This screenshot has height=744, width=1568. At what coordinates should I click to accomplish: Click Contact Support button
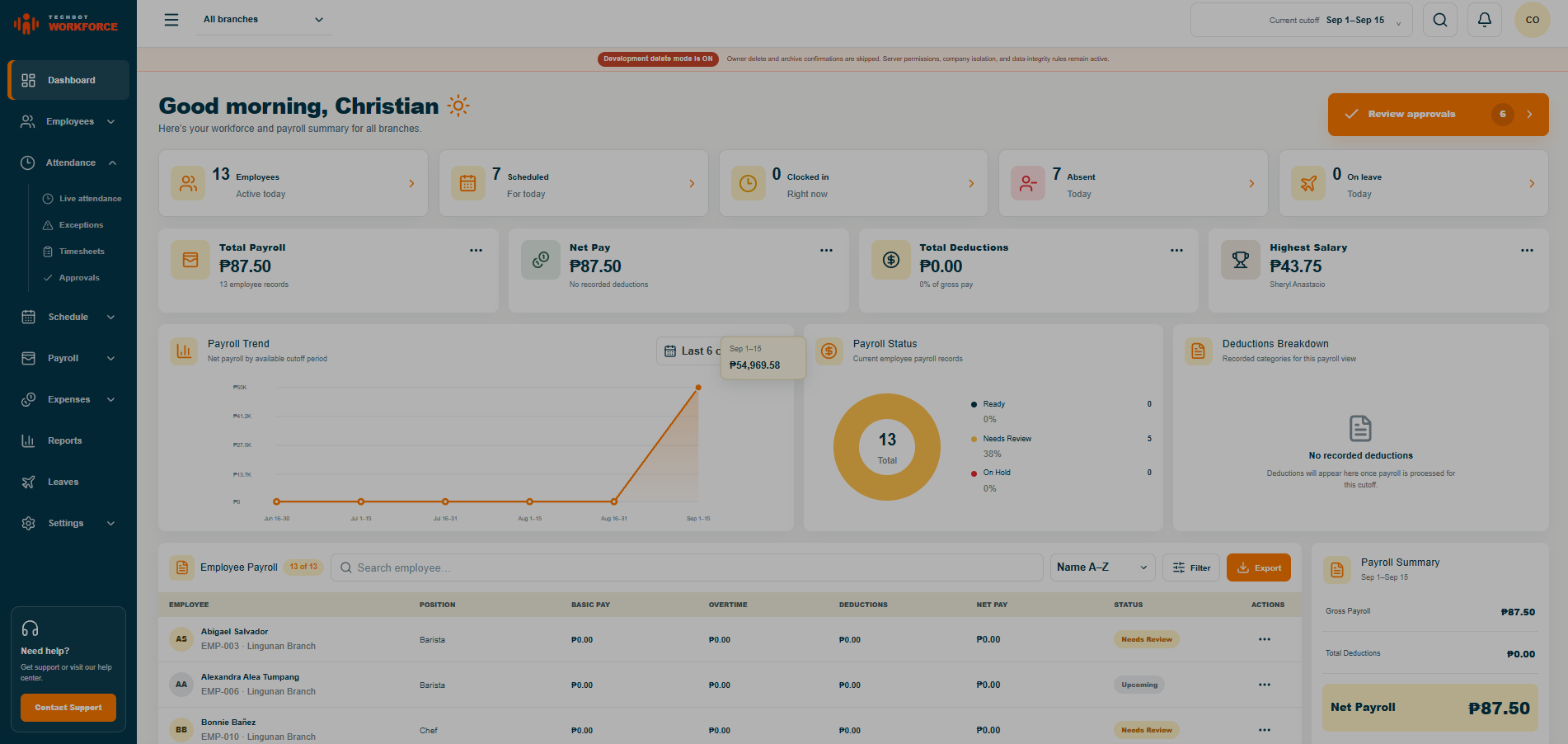coord(68,708)
